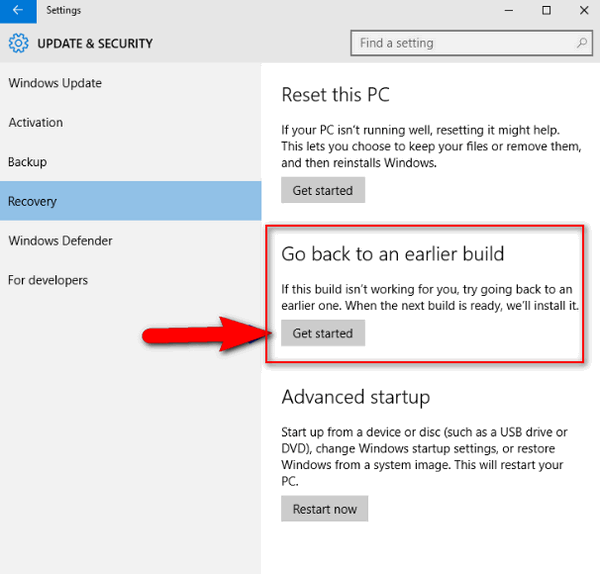Click the Settings window title text
Image resolution: width=600 pixels, height=574 pixels.
click(x=64, y=10)
